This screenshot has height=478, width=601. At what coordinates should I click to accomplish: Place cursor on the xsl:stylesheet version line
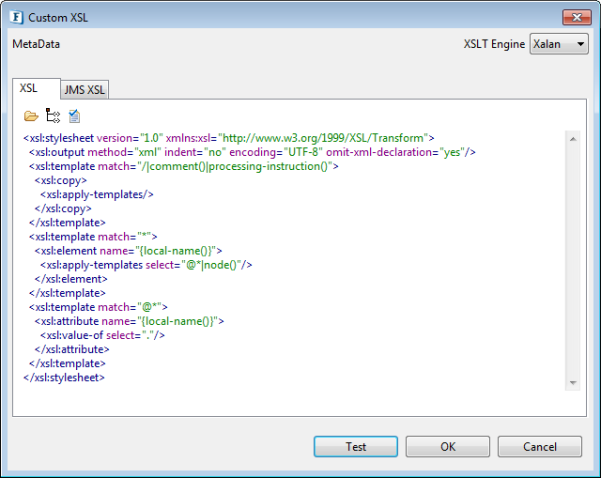pyautogui.click(x=227, y=137)
